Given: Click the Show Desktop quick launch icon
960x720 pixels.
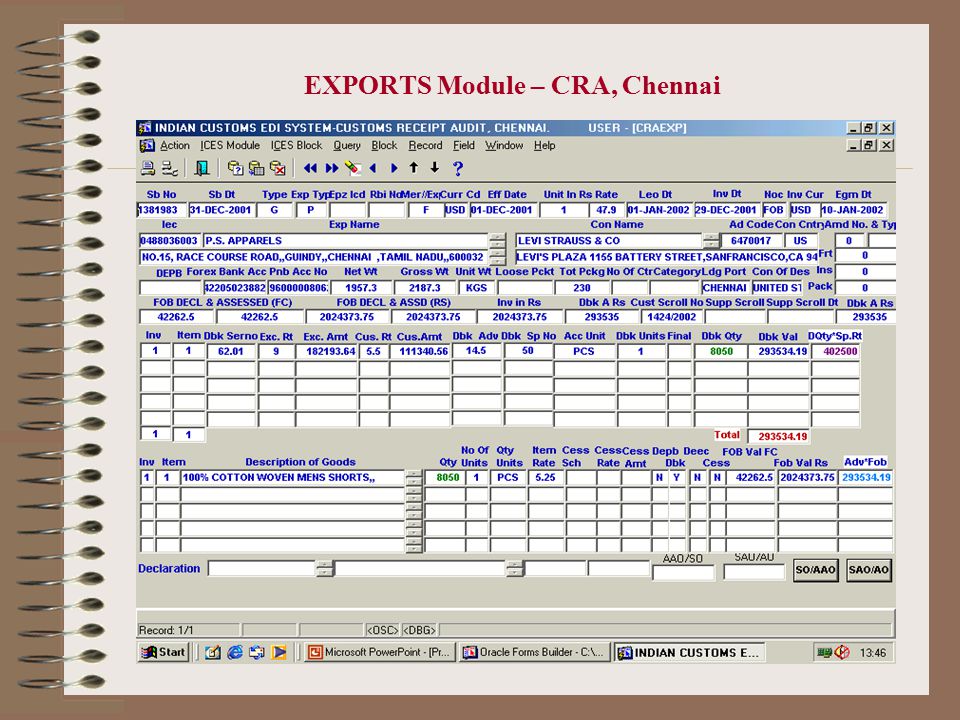Looking at the screenshot, I should (x=213, y=653).
